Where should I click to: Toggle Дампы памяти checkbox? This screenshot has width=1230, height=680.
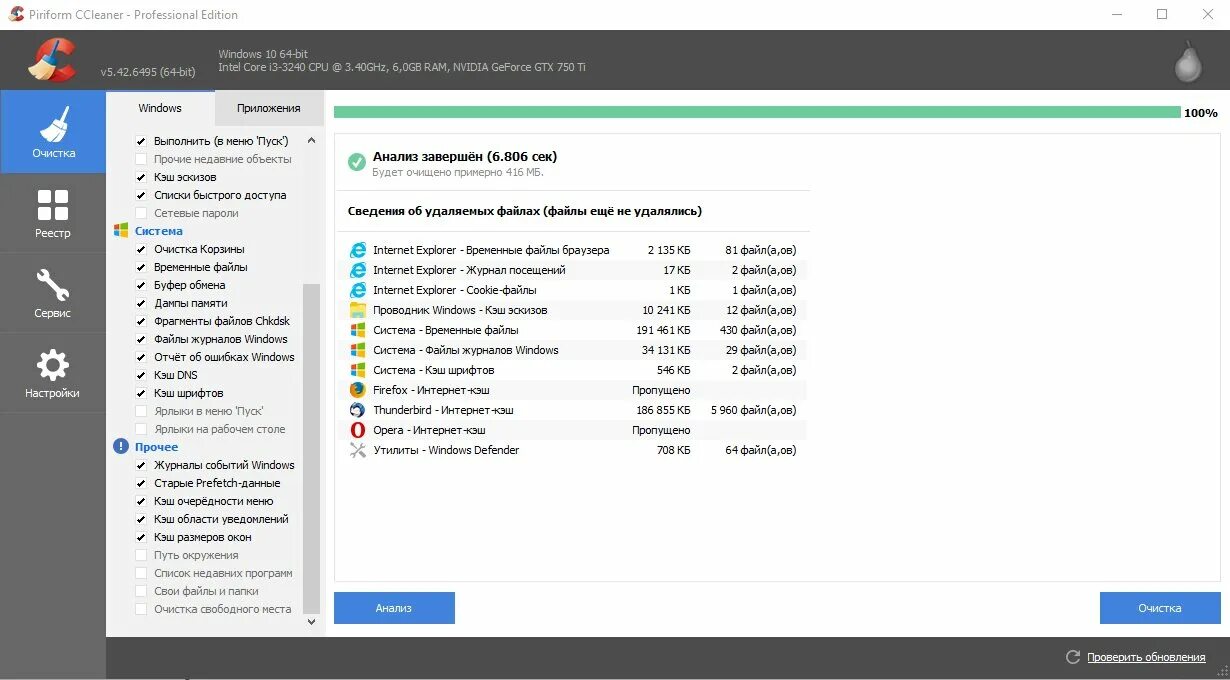[141, 303]
